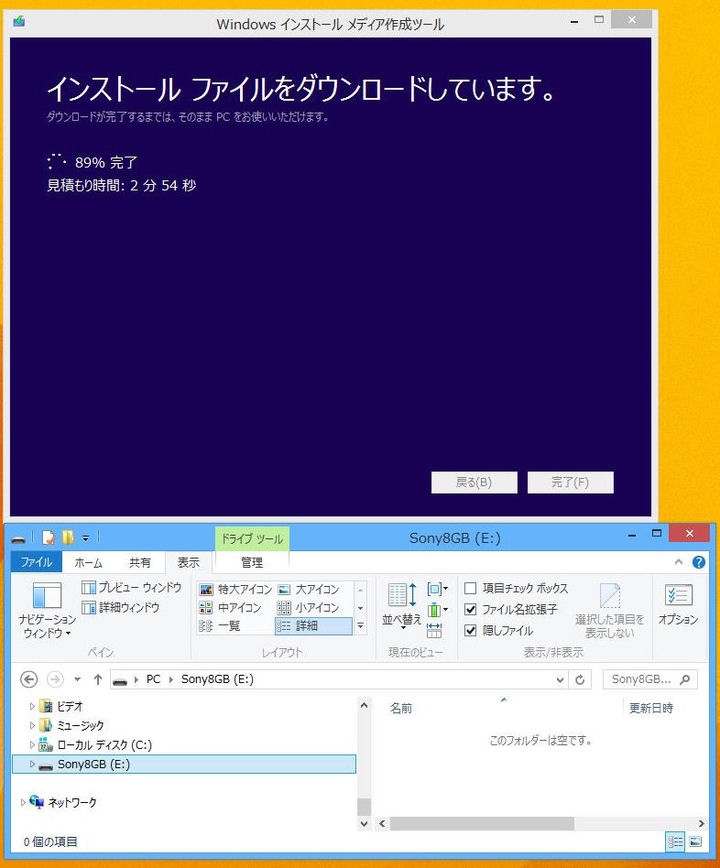The height and width of the screenshot is (868, 720).
Task: Switch to large thumbnails view in status bar
Action: click(695, 842)
